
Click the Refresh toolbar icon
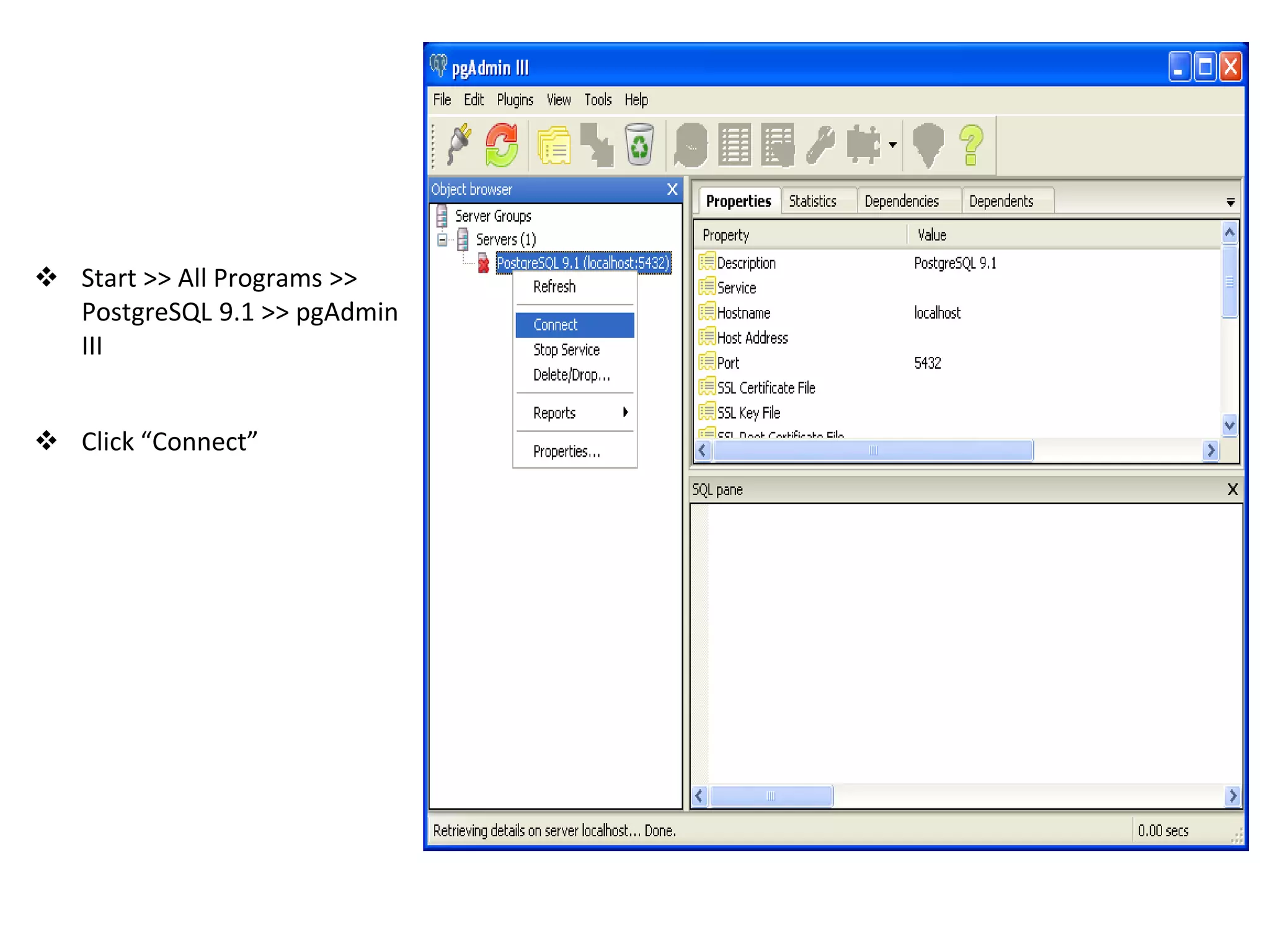[x=501, y=144]
